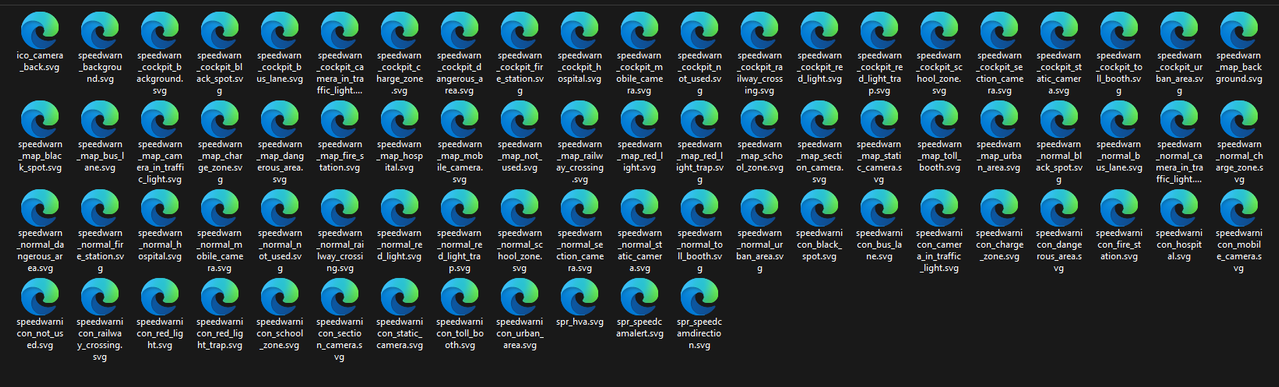Click speedwarn_normal_section_camera.svg icon
This screenshot has height=387, width=1279.
[580, 208]
